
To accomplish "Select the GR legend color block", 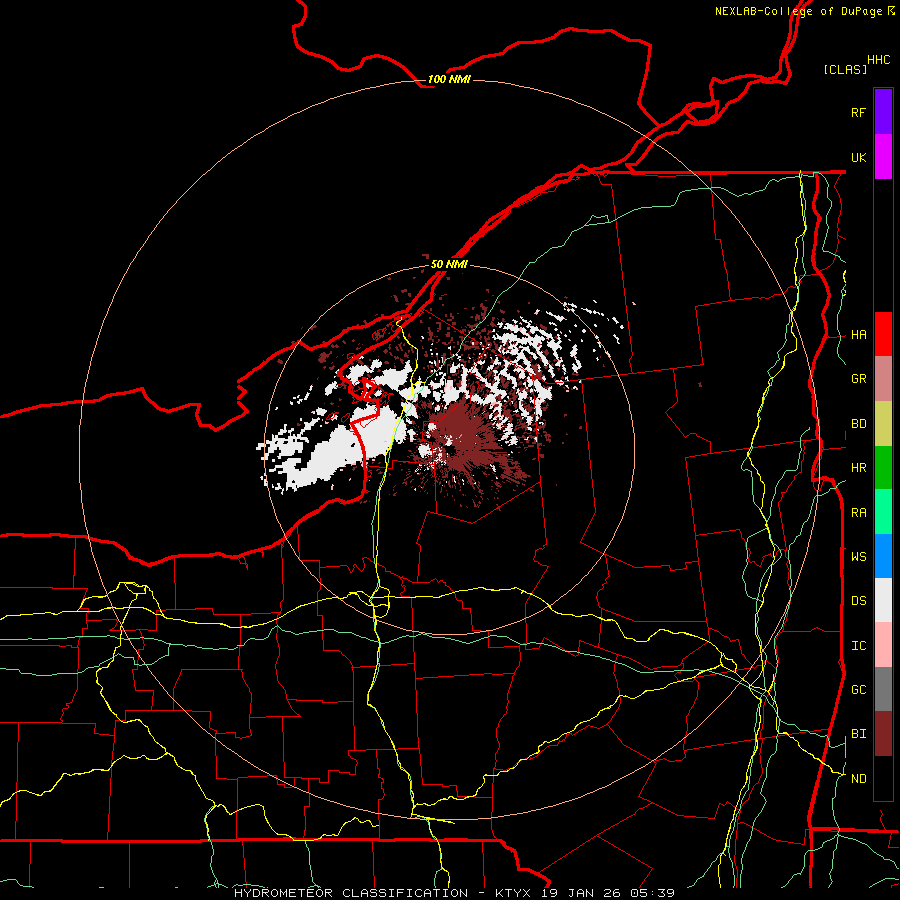I will click(x=883, y=379).
